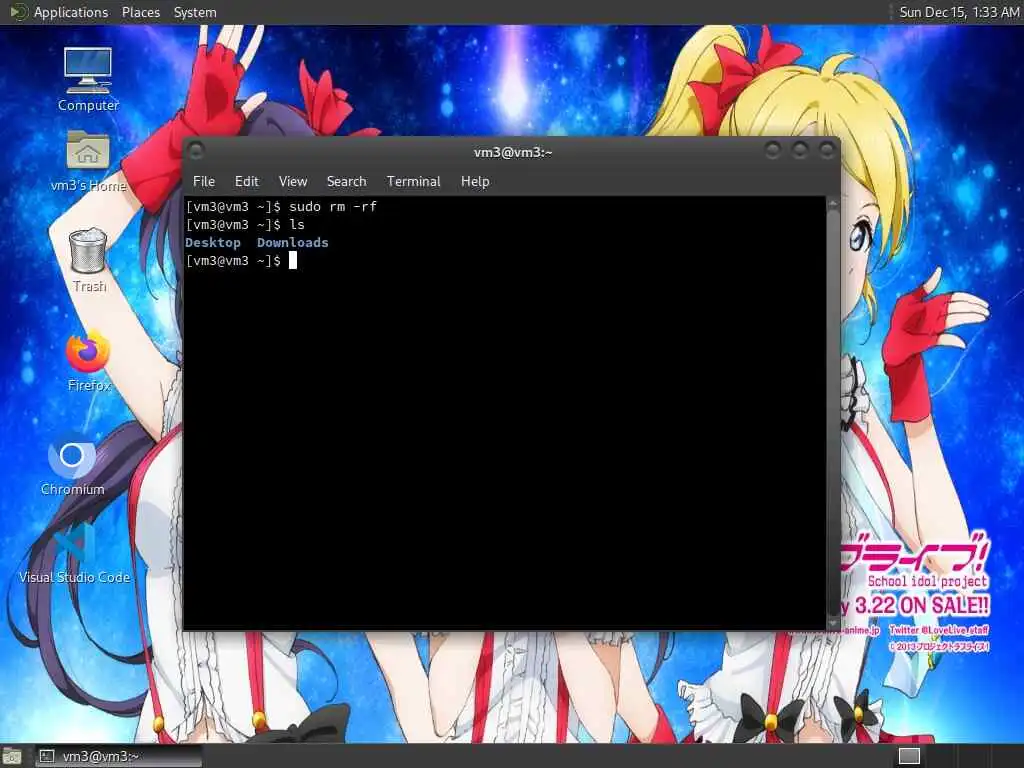Open the terminal Edit menu

tap(246, 182)
